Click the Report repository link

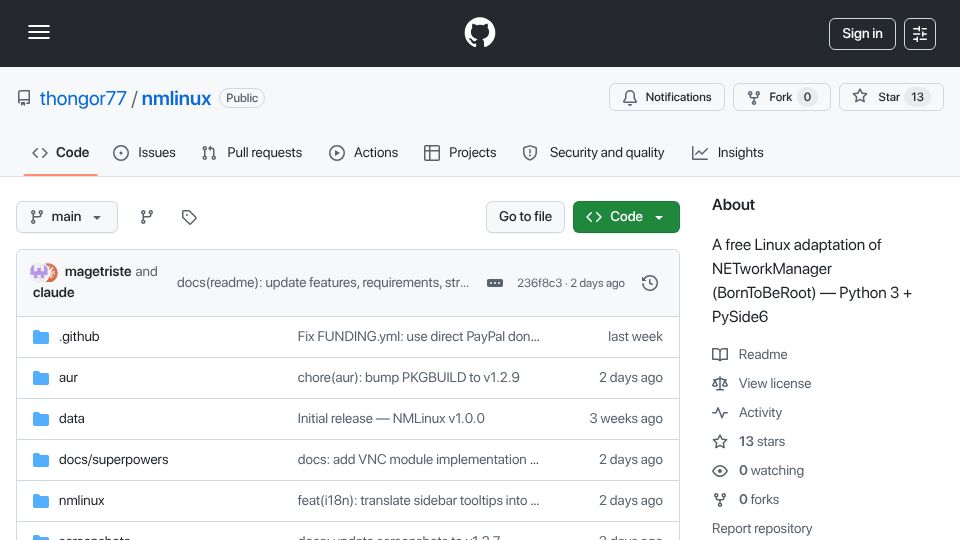tap(762, 528)
